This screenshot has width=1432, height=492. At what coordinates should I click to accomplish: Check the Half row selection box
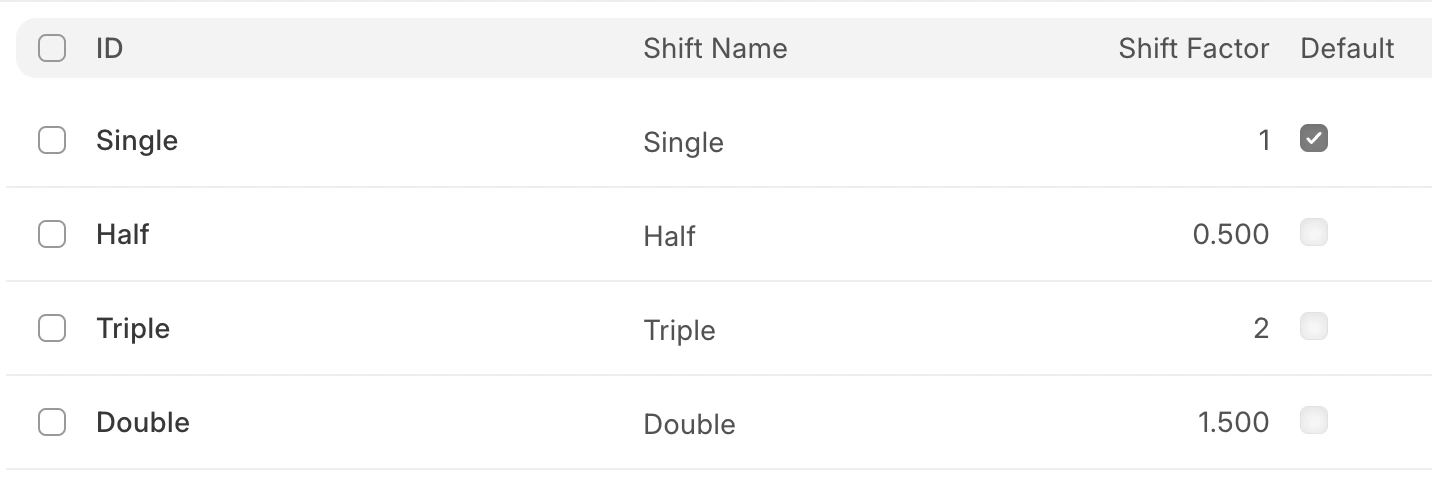click(x=52, y=234)
